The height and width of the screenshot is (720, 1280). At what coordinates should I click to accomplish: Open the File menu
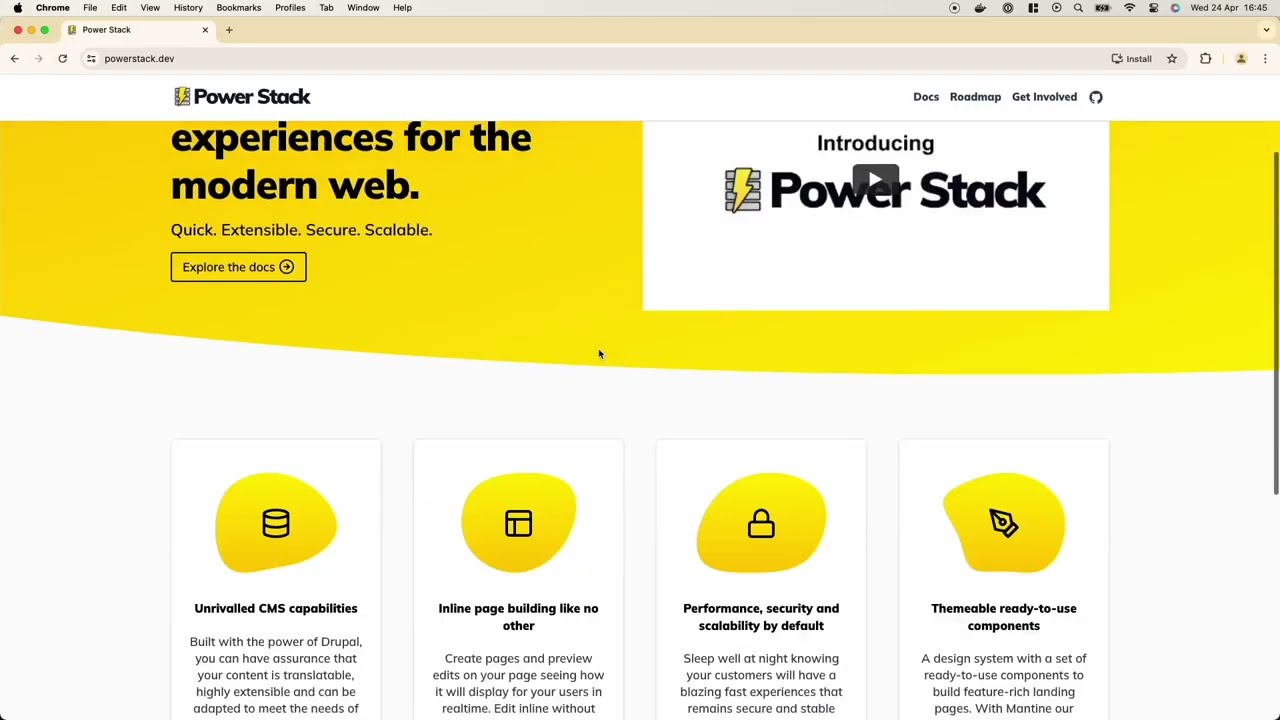pyautogui.click(x=90, y=8)
